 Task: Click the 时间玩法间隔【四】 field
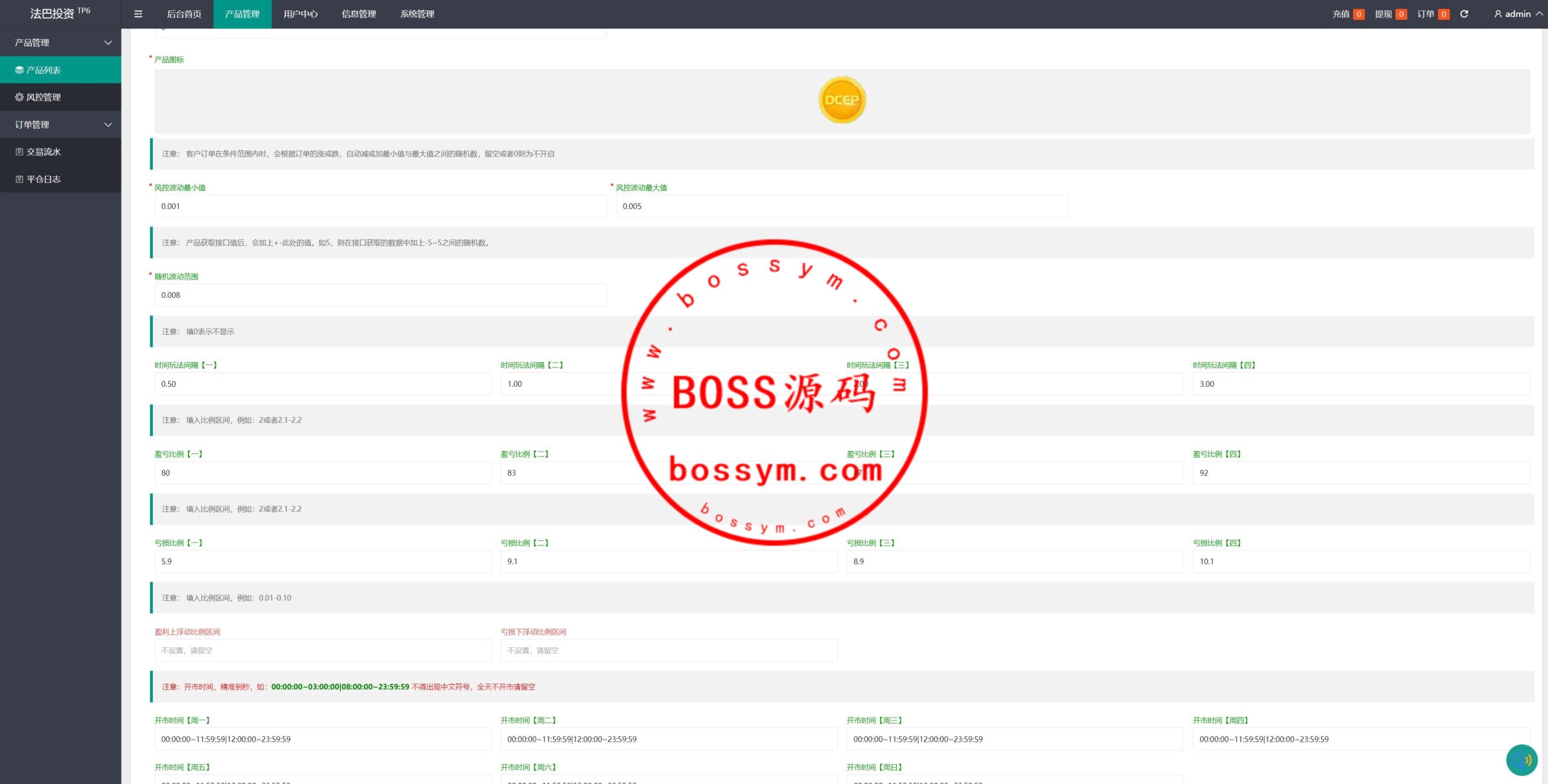[x=1361, y=384]
